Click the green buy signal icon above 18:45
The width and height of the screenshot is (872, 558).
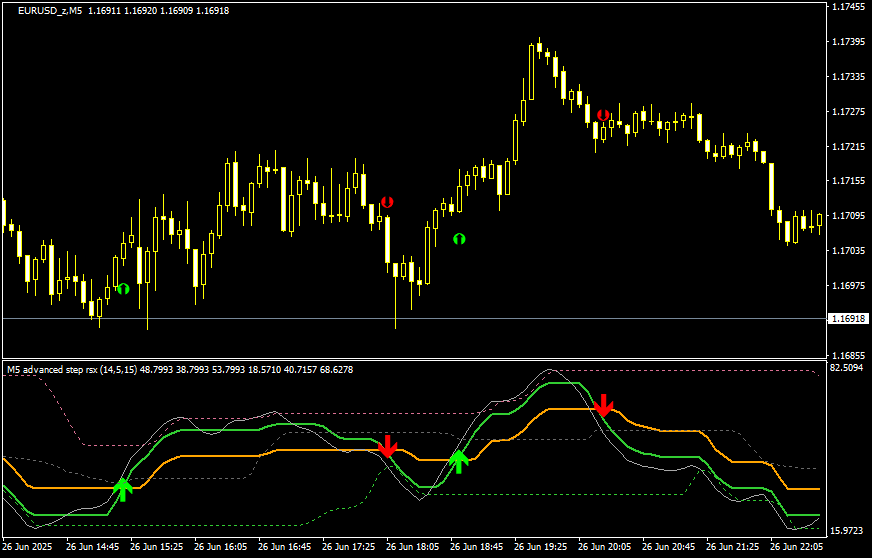click(459, 239)
